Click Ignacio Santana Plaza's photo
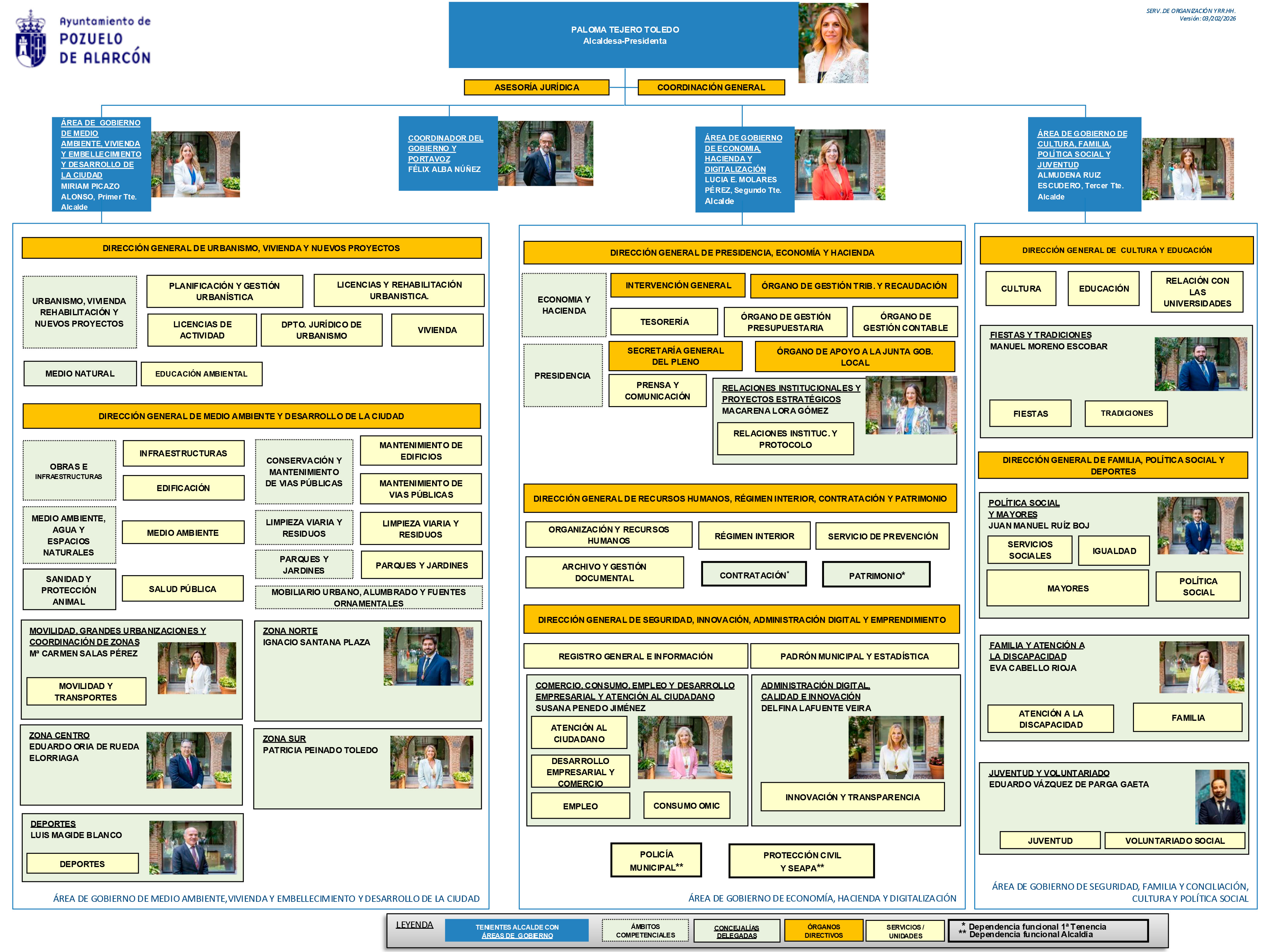The width and height of the screenshot is (1270, 952). (428, 656)
